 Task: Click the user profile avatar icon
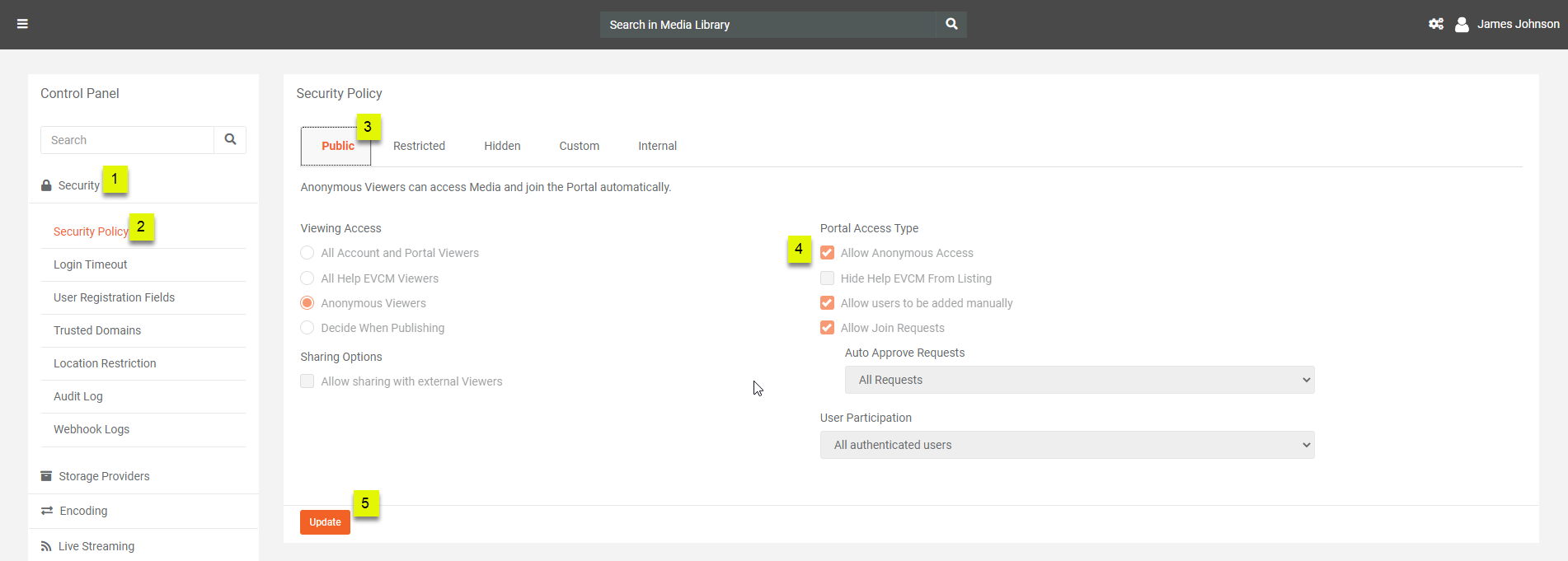coord(1462,25)
